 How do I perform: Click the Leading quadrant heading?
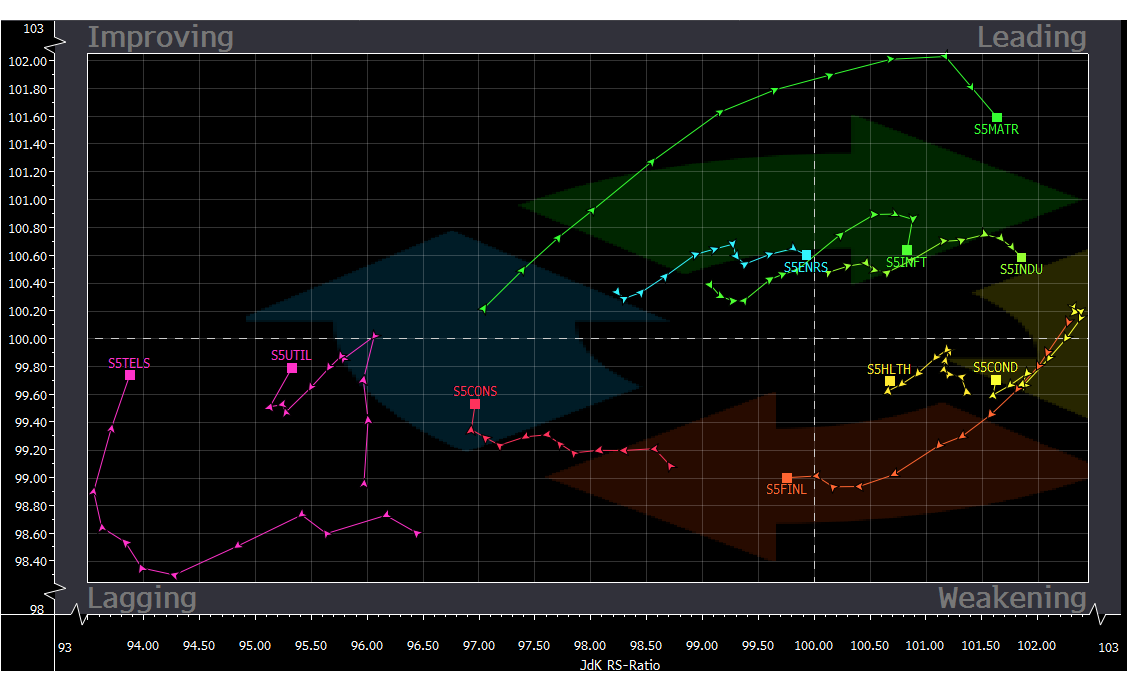(x=1031, y=37)
